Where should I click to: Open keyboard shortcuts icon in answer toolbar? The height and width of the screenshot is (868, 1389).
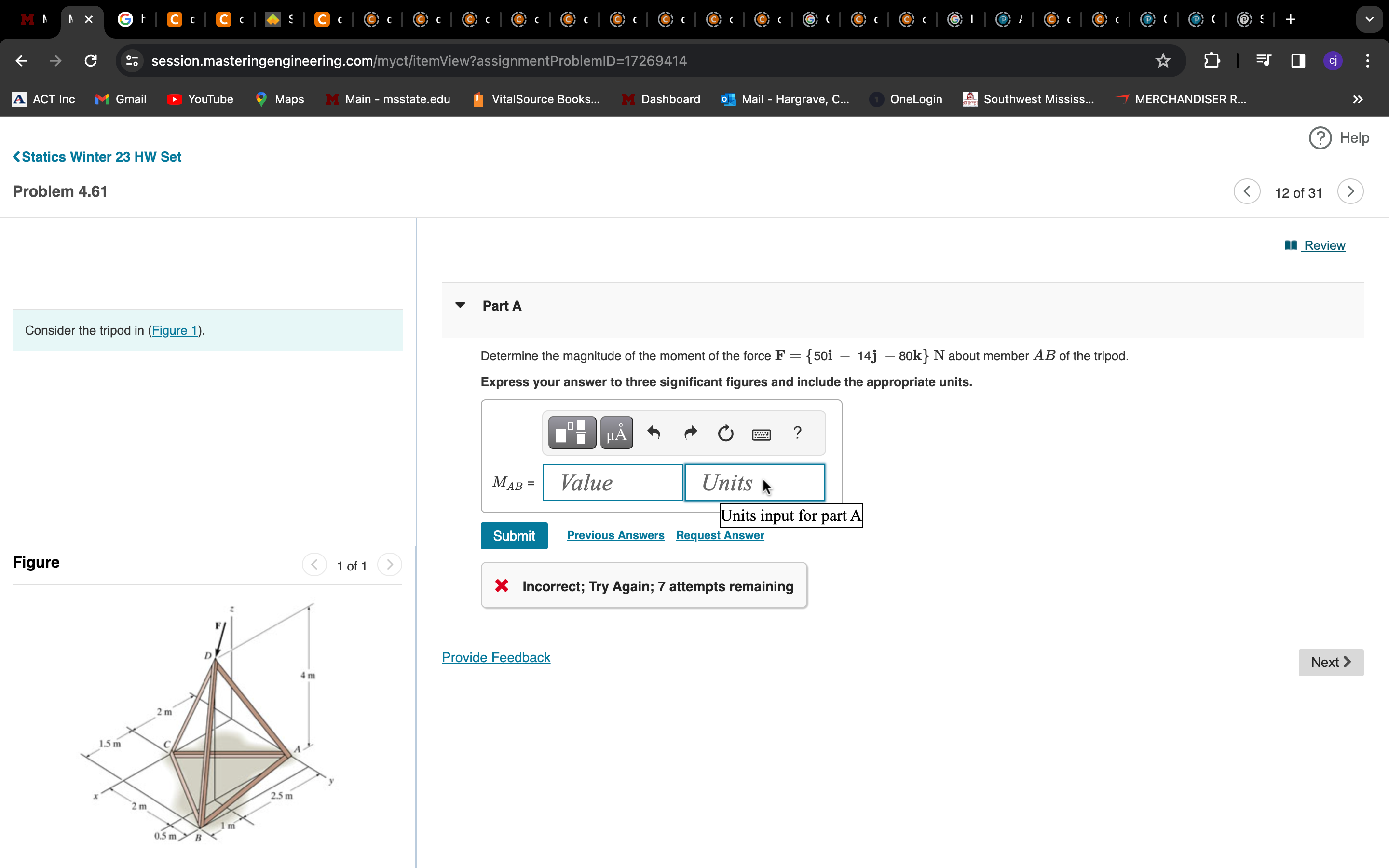761,434
